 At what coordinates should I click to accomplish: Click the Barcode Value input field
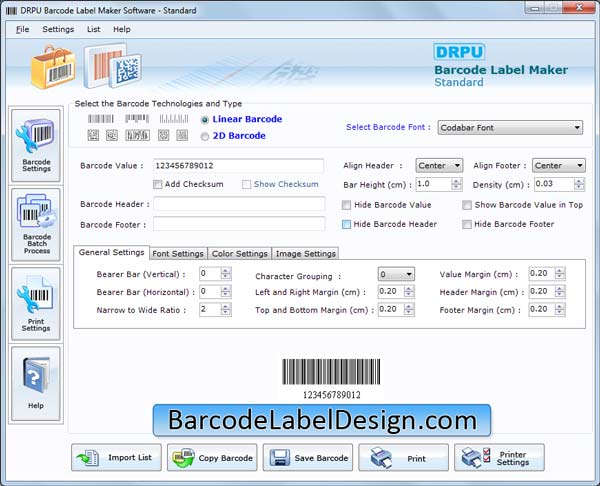click(238, 166)
